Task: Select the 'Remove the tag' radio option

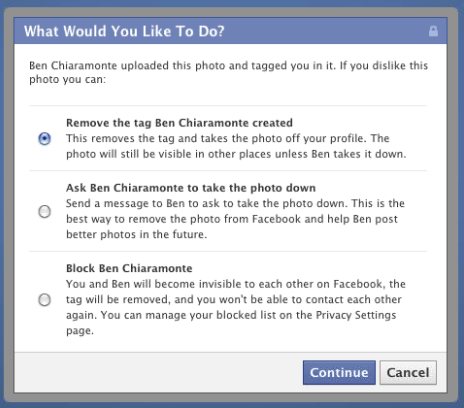Action: pos(45,138)
